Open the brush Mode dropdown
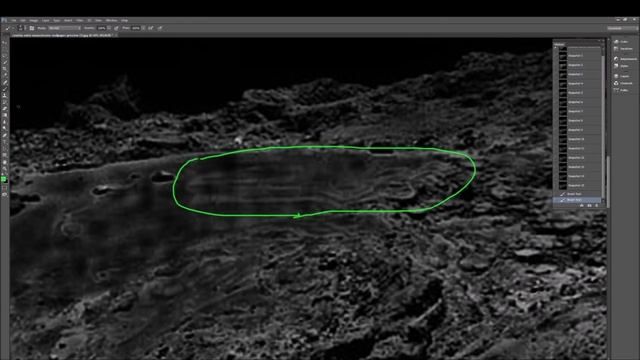The width and height of the screenshot is (640, 360). (64, 28)
